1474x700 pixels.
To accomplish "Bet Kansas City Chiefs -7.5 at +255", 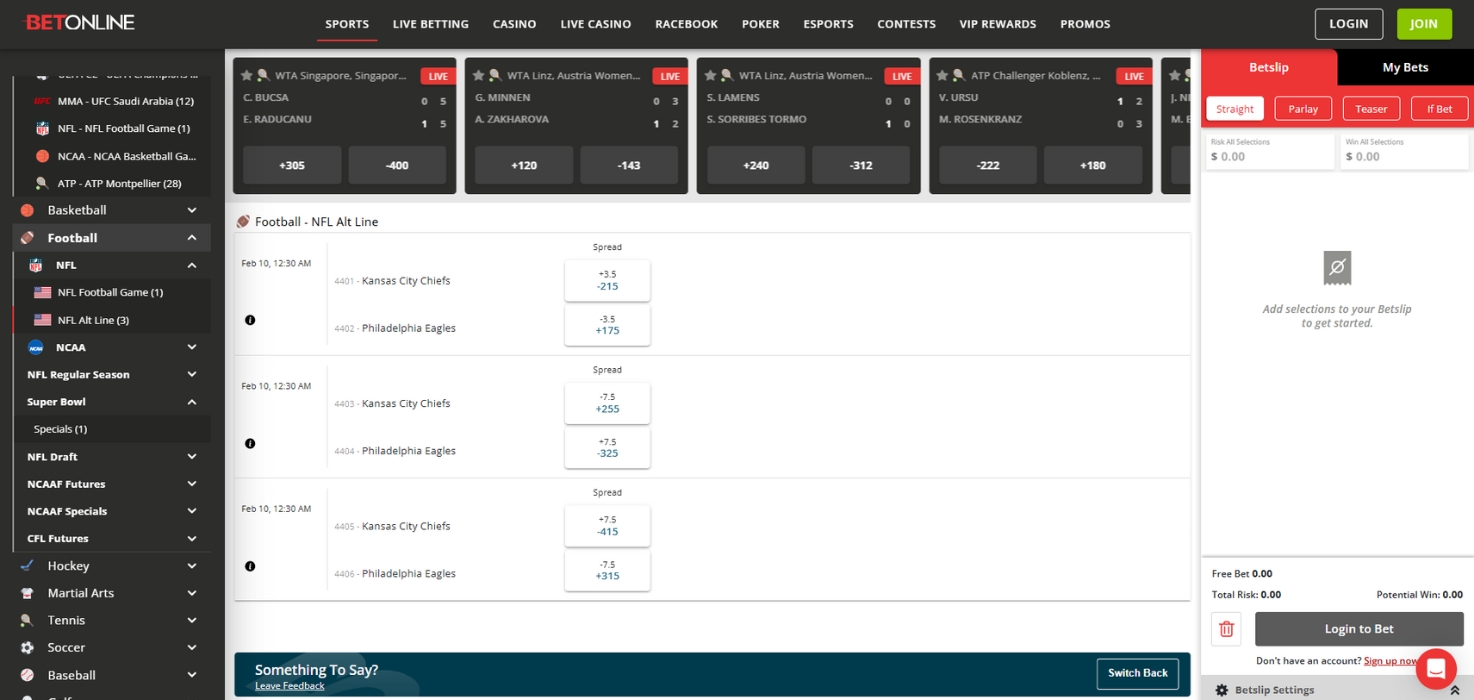I will pos(607,403).
